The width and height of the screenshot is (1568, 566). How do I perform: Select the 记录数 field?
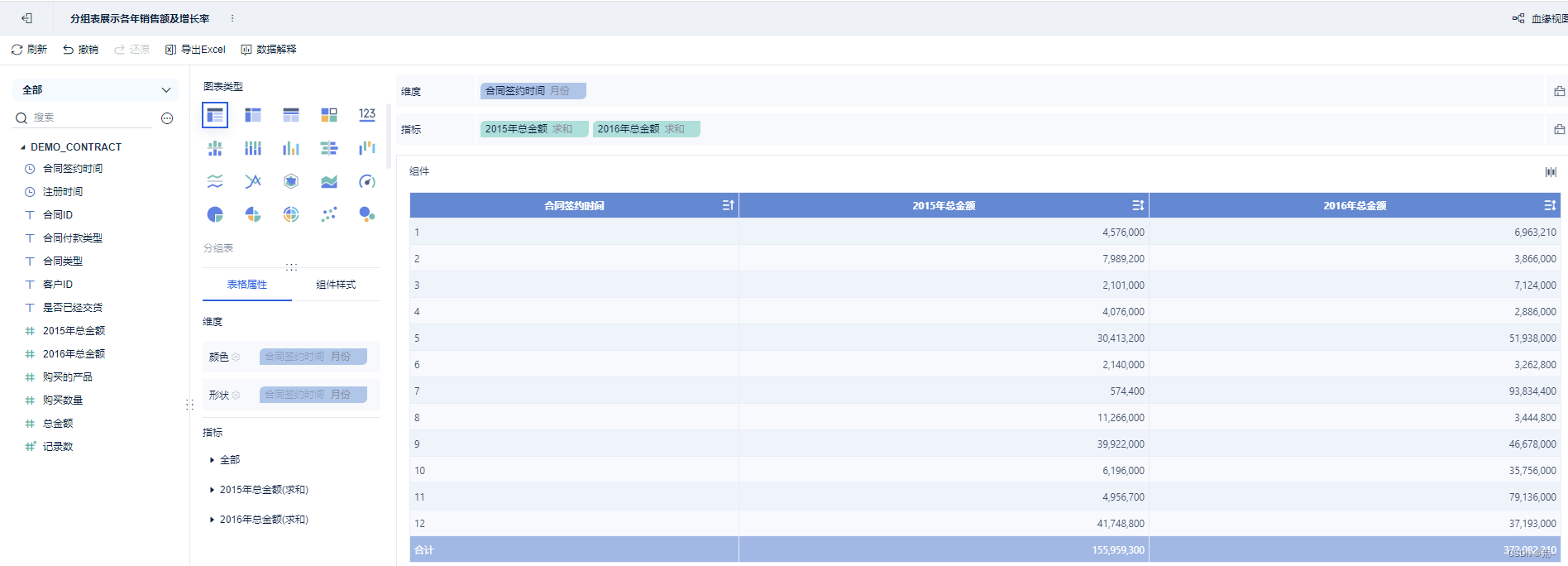[x=58, y=447]
